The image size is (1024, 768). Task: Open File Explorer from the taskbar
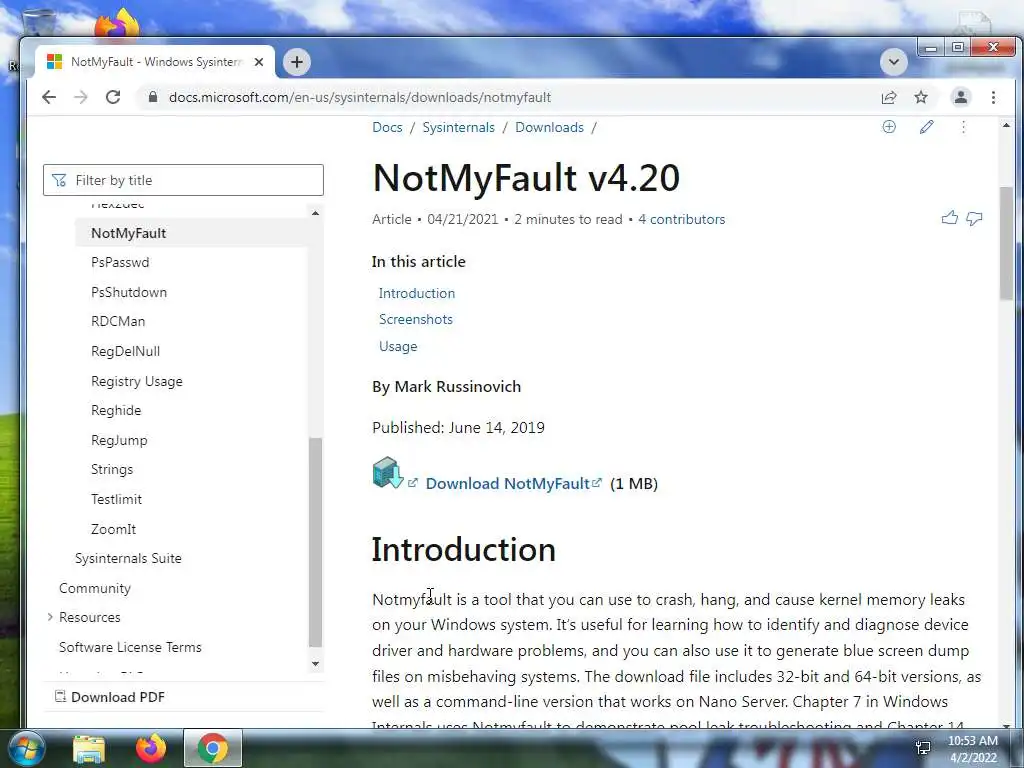pos(89,749)
